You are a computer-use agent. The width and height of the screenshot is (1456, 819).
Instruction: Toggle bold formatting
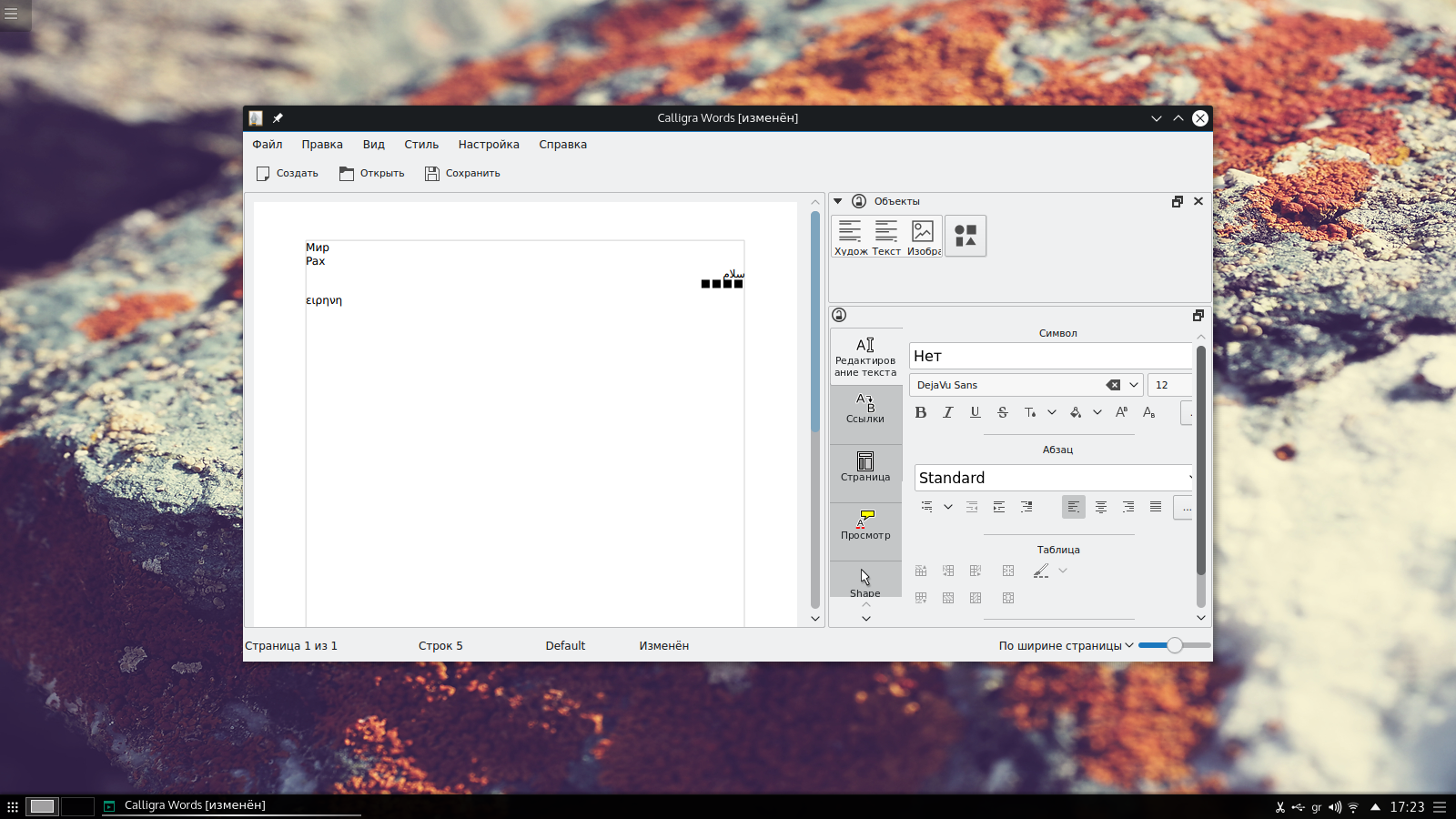point(921,412)
